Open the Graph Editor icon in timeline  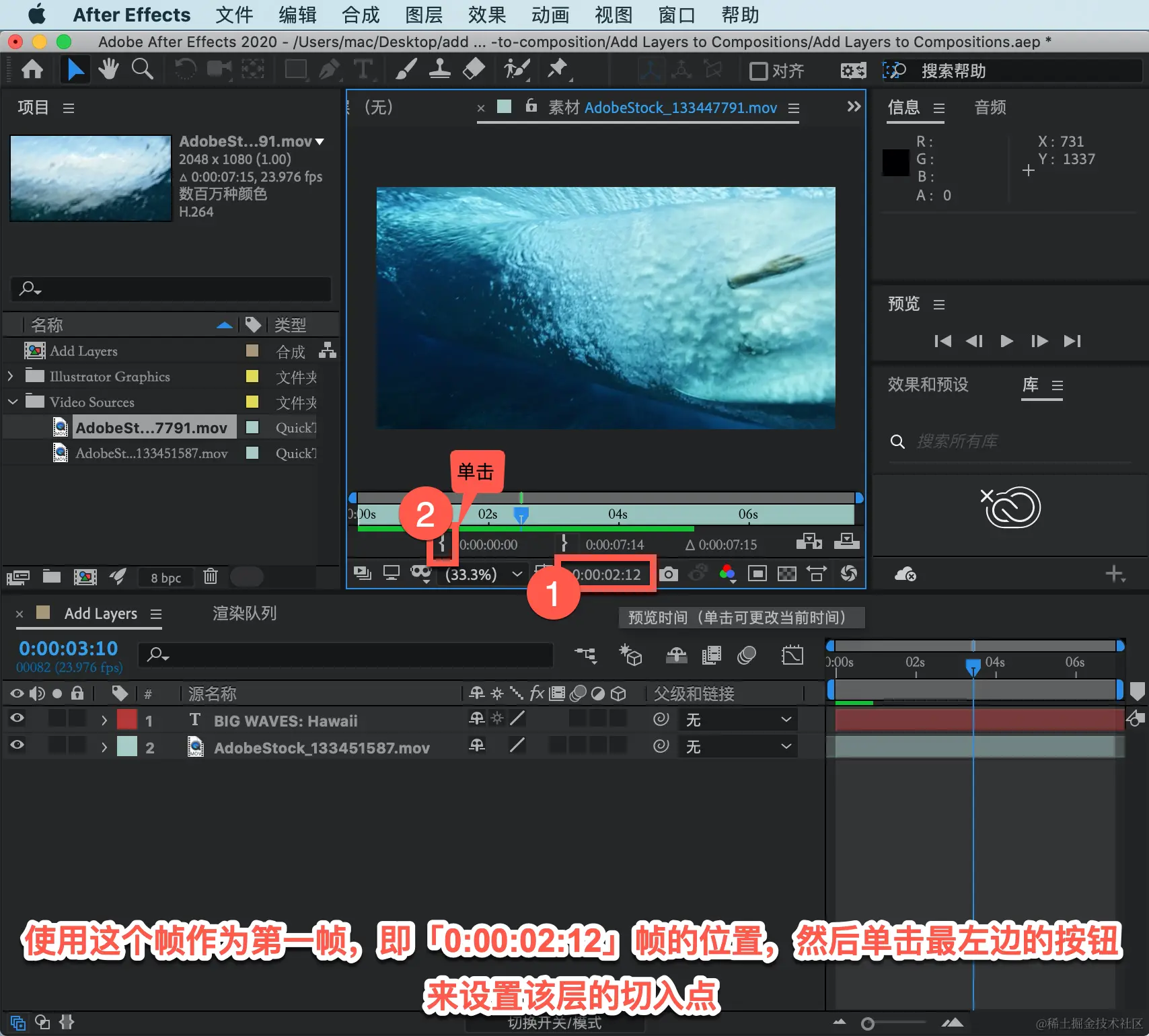pos(792,655)
